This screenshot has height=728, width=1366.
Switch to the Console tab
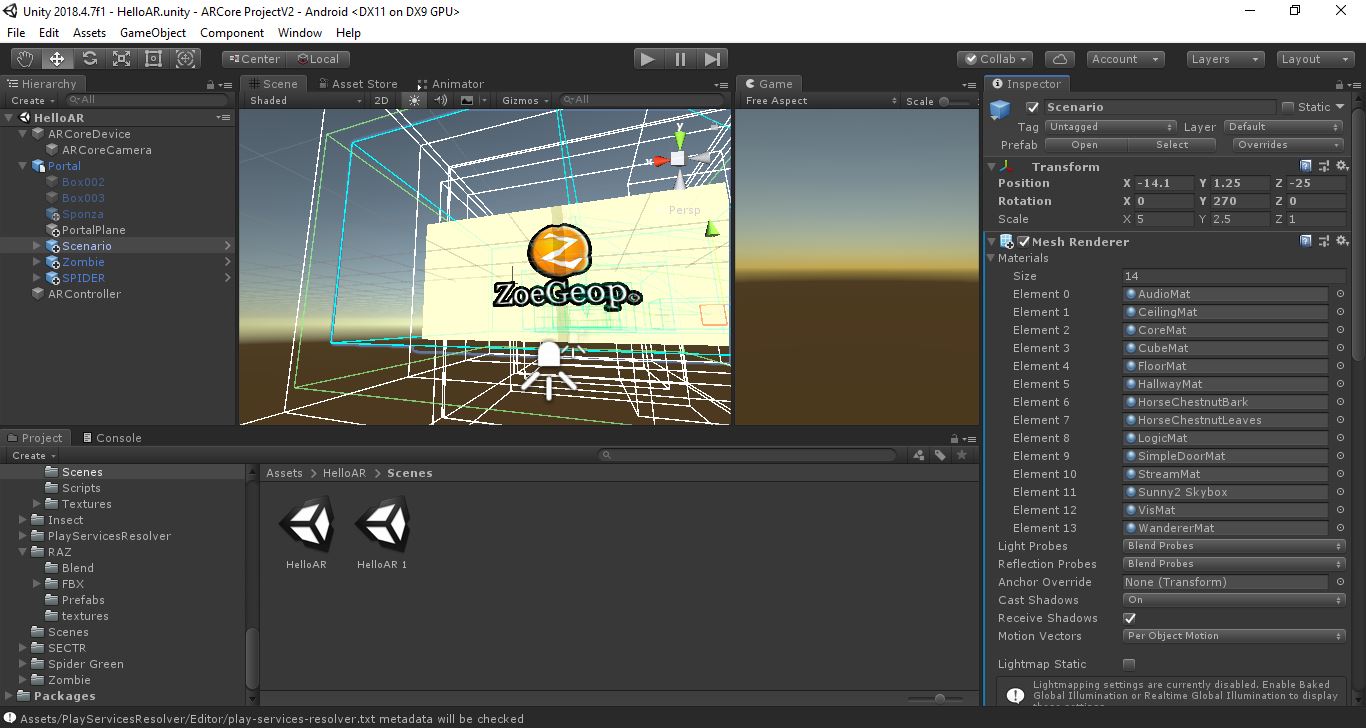pos(111,438)
